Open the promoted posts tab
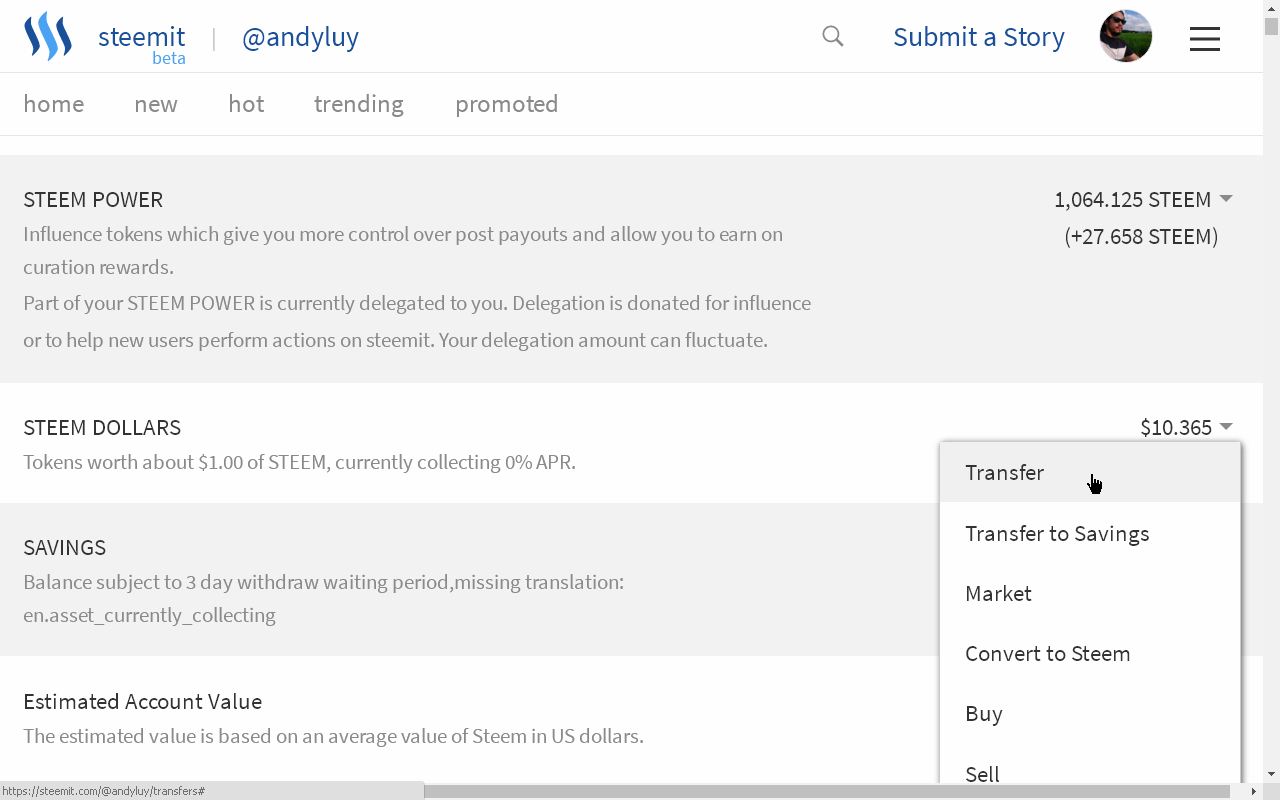Image resolution: width=1280 pixels, height=800 pixels. (x=506, y=104)
